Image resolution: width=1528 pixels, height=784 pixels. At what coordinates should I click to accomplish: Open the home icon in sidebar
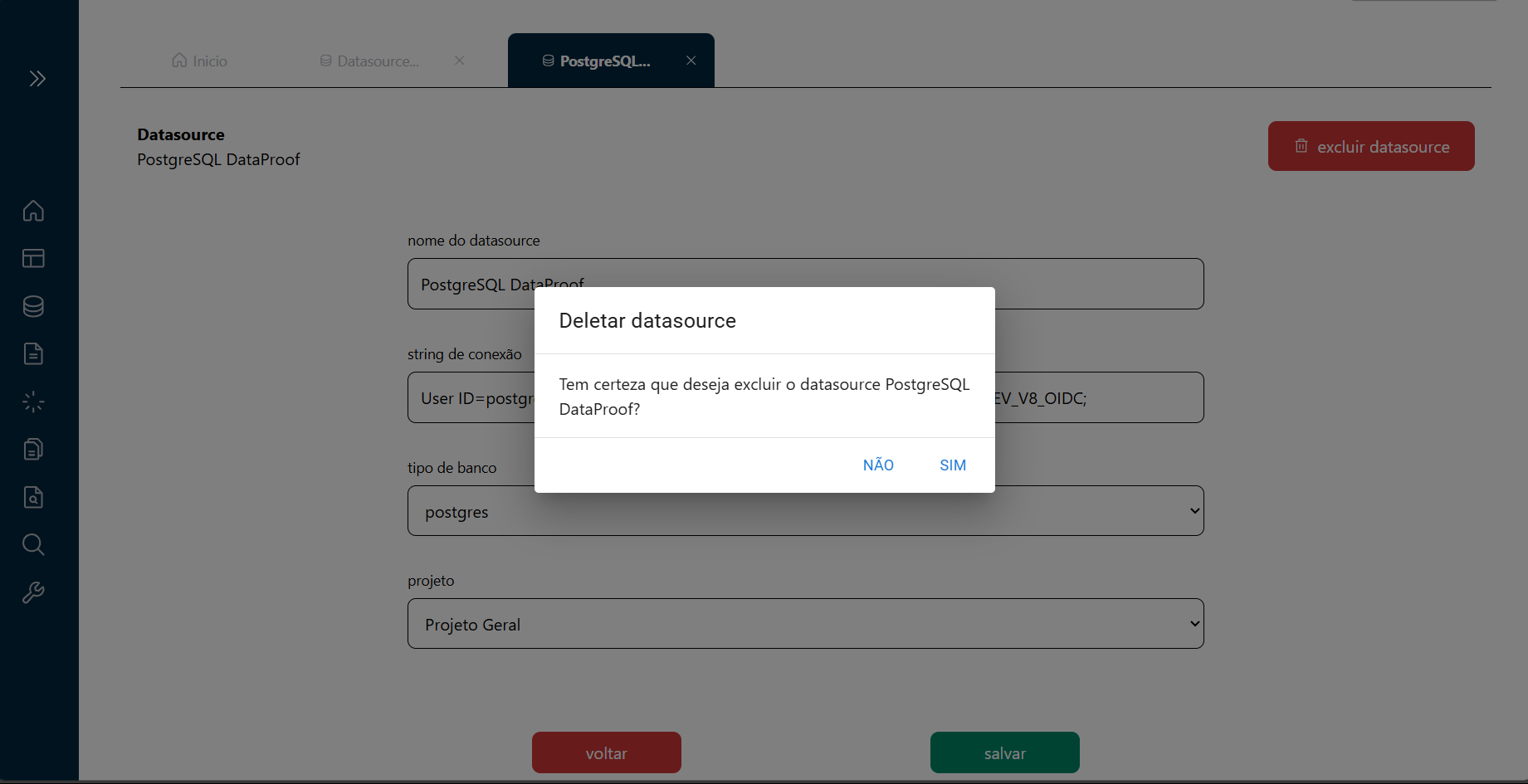click(x=33, y=211)
